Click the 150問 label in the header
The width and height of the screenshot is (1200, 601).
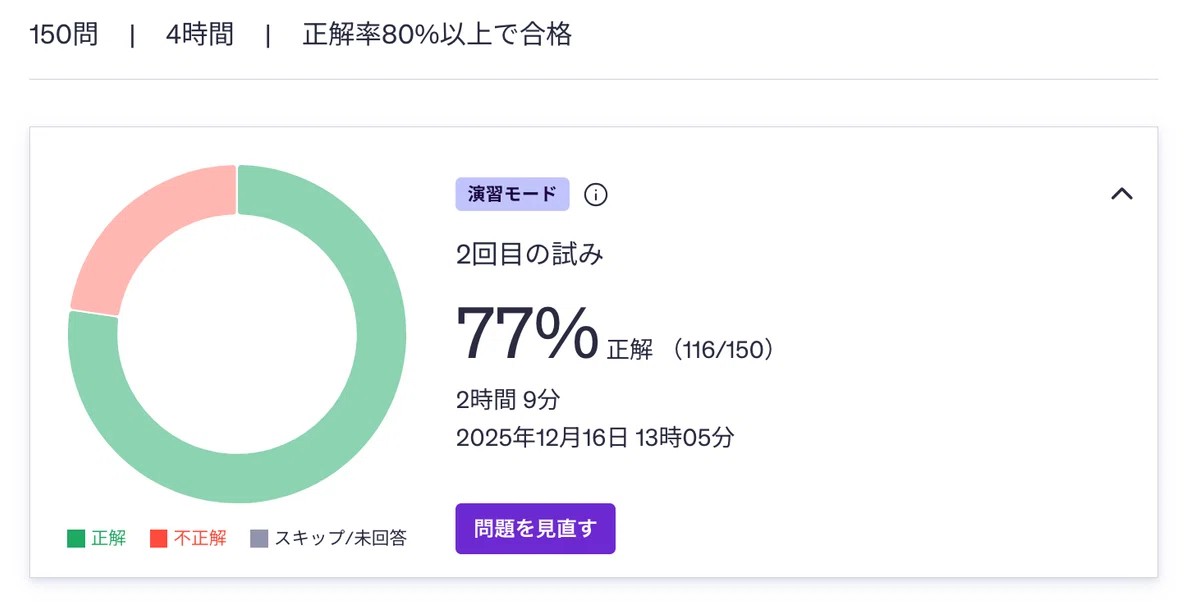point(64,35)
